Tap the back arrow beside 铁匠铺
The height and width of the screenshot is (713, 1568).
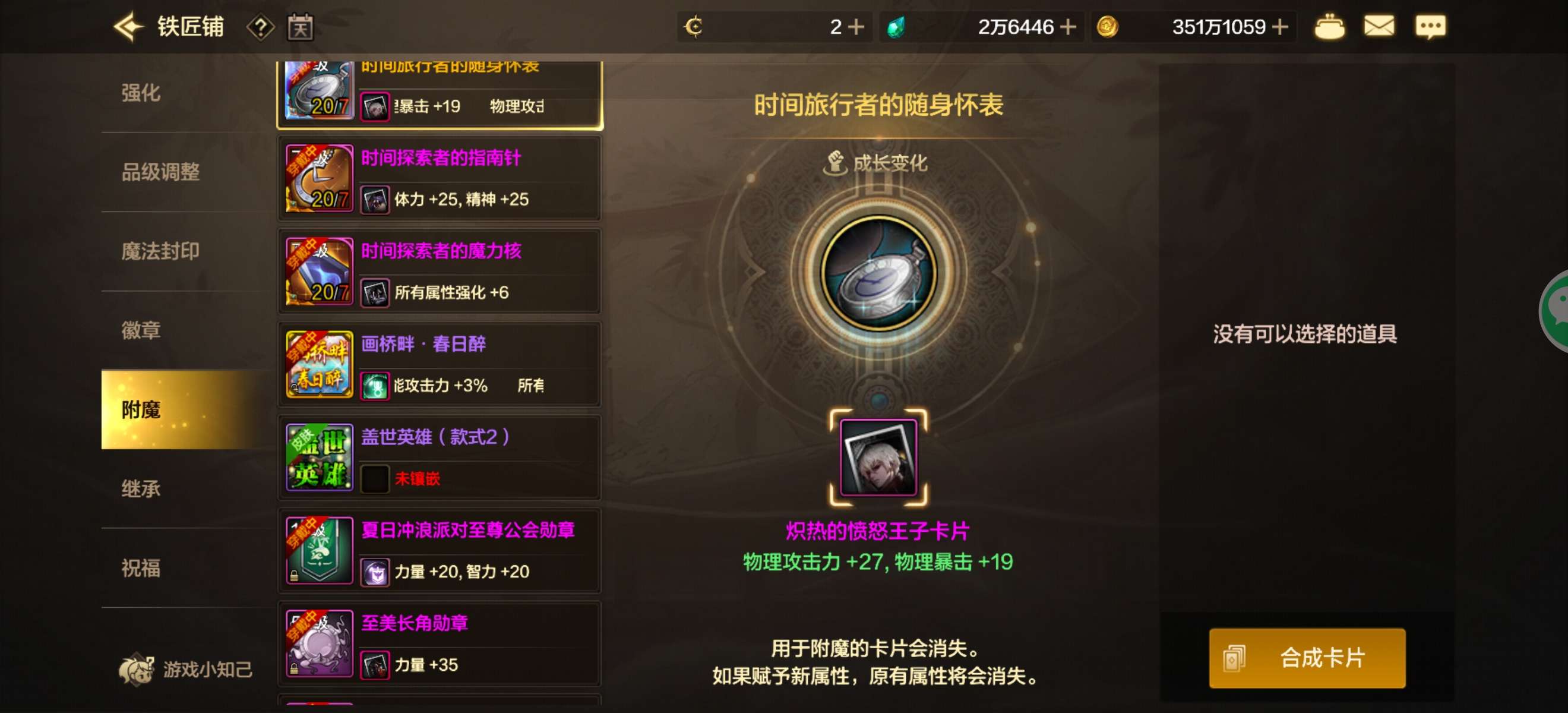129,27
